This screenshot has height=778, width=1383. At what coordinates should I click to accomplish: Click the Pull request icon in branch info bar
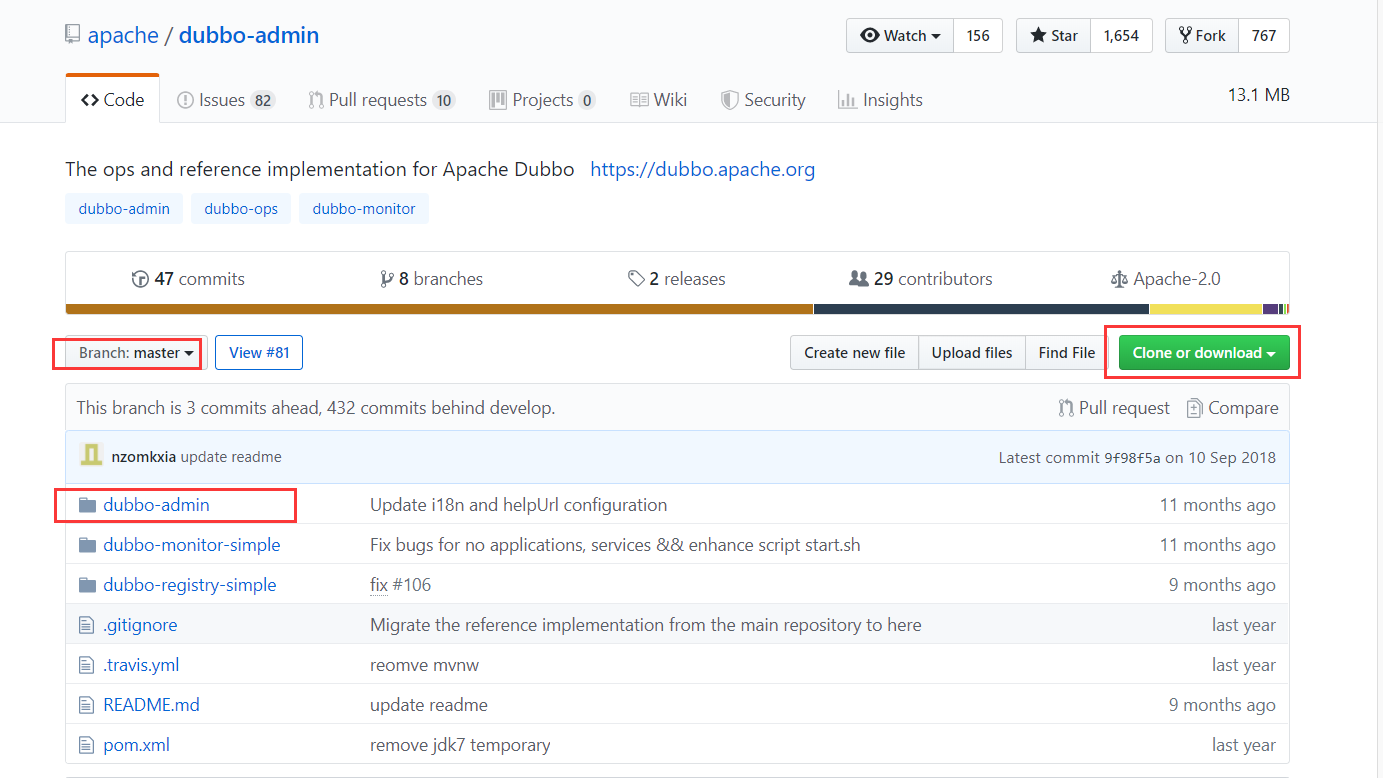1066,408
